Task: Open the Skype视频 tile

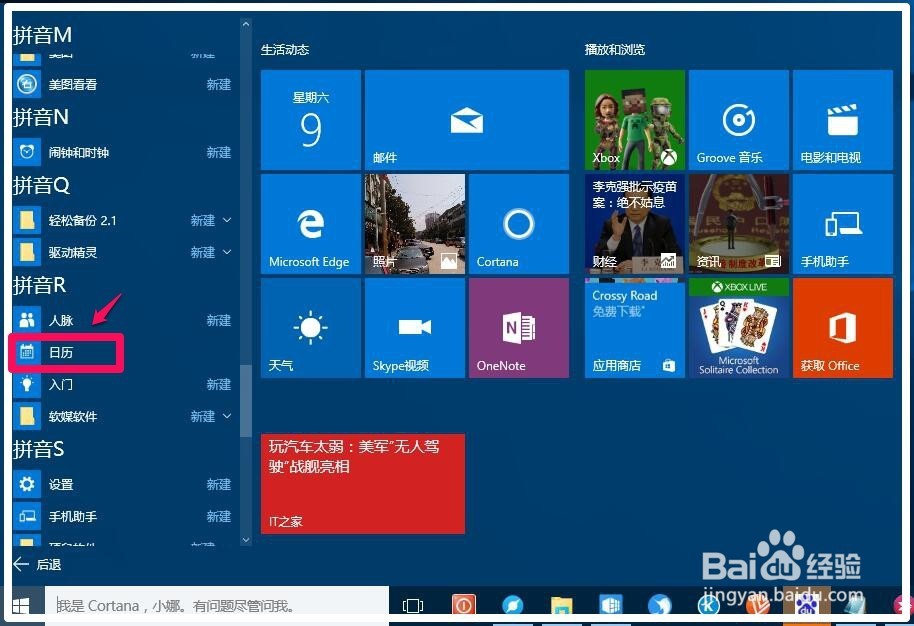Action: [x=414, y=328]
